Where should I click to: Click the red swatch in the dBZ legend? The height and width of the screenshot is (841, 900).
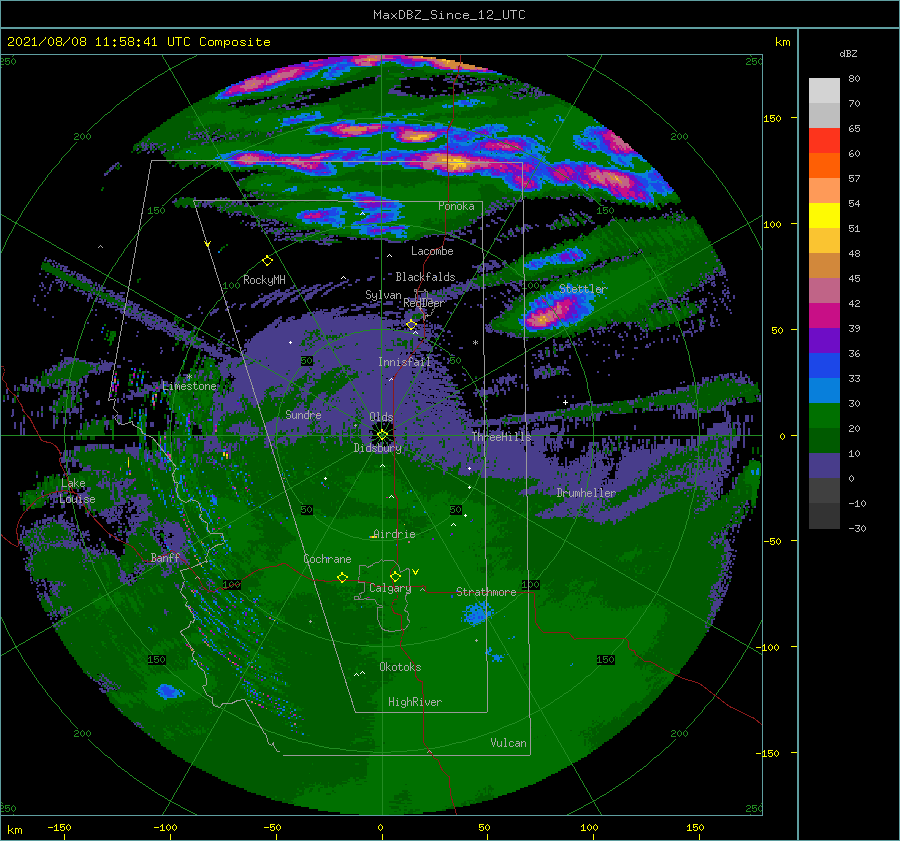(824, 141)
